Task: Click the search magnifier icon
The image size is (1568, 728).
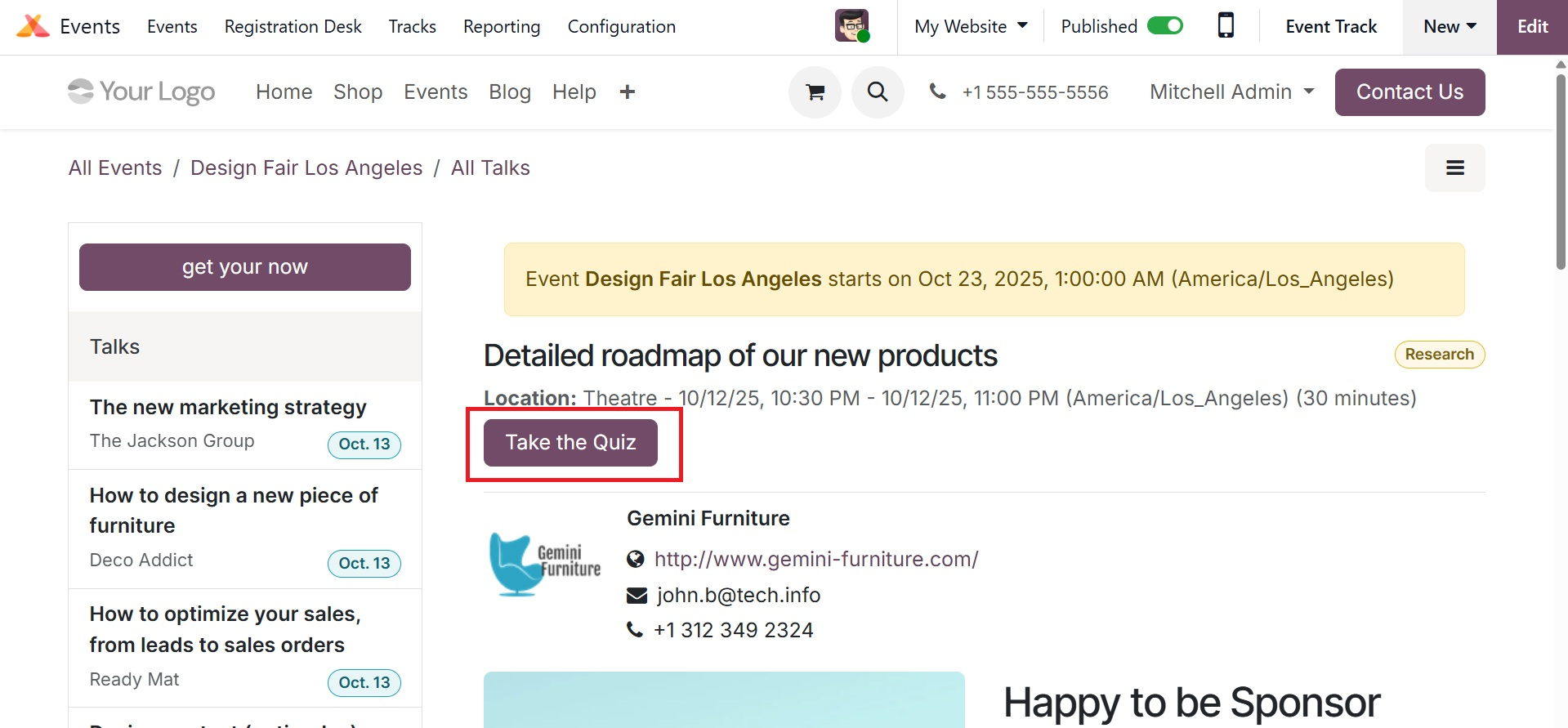Action: pos(878,92)
